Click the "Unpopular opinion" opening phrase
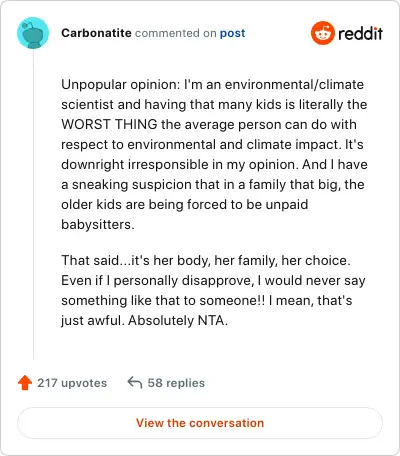Screen dimensions: 400x456 pos(121,84)
